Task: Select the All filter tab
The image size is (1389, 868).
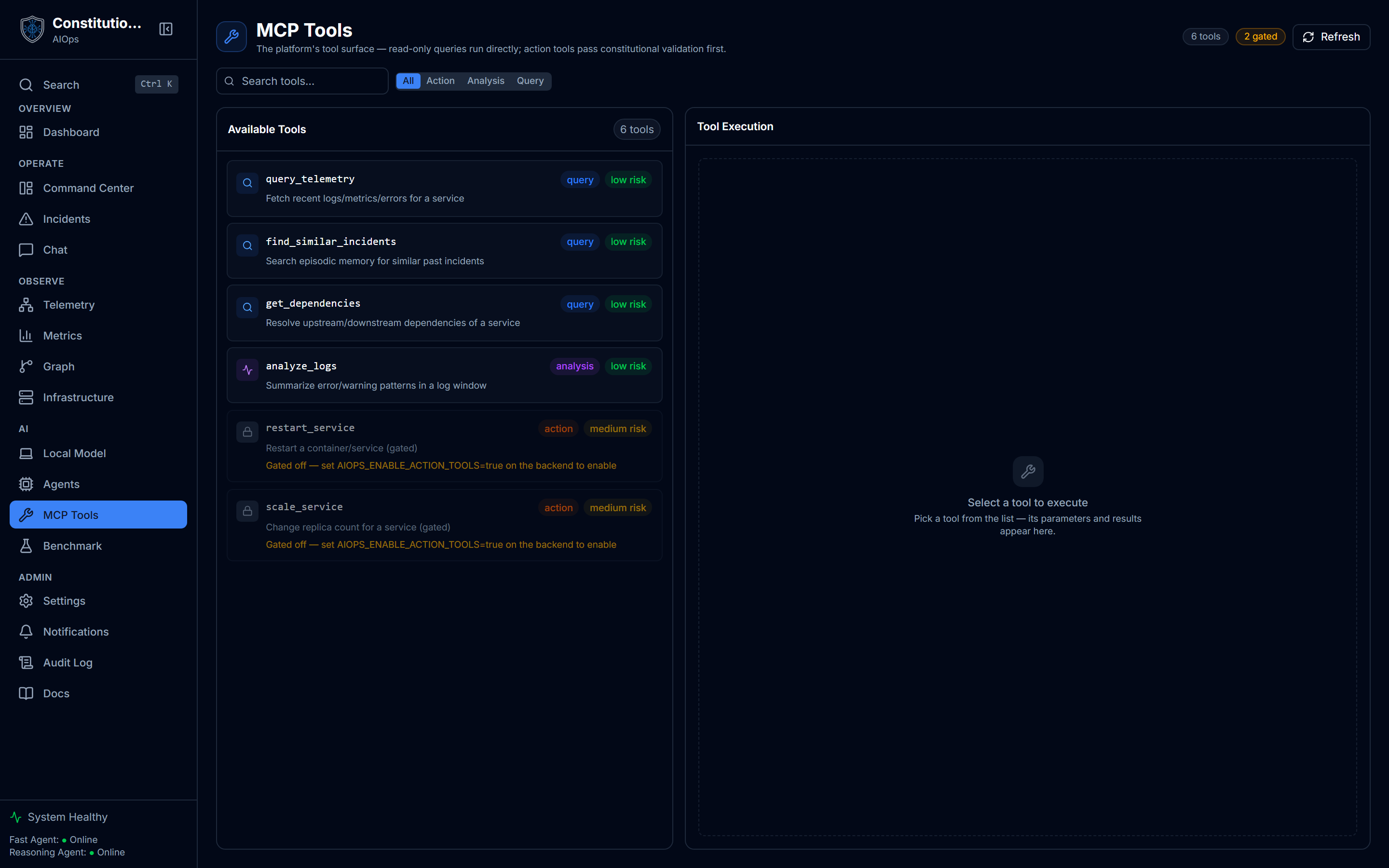Action: tap(408, 81)
